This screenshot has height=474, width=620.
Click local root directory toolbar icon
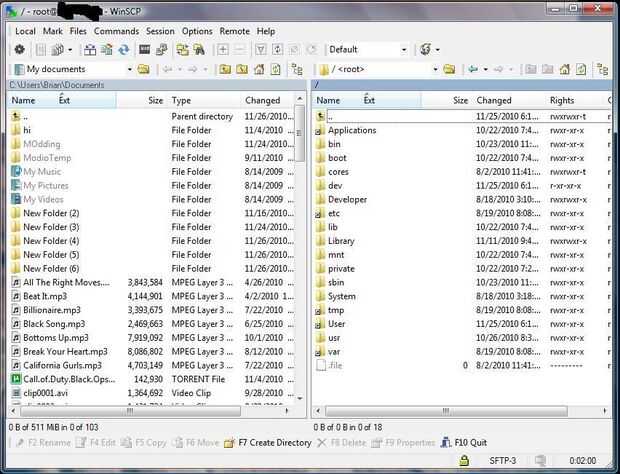(x=242, y=70)
